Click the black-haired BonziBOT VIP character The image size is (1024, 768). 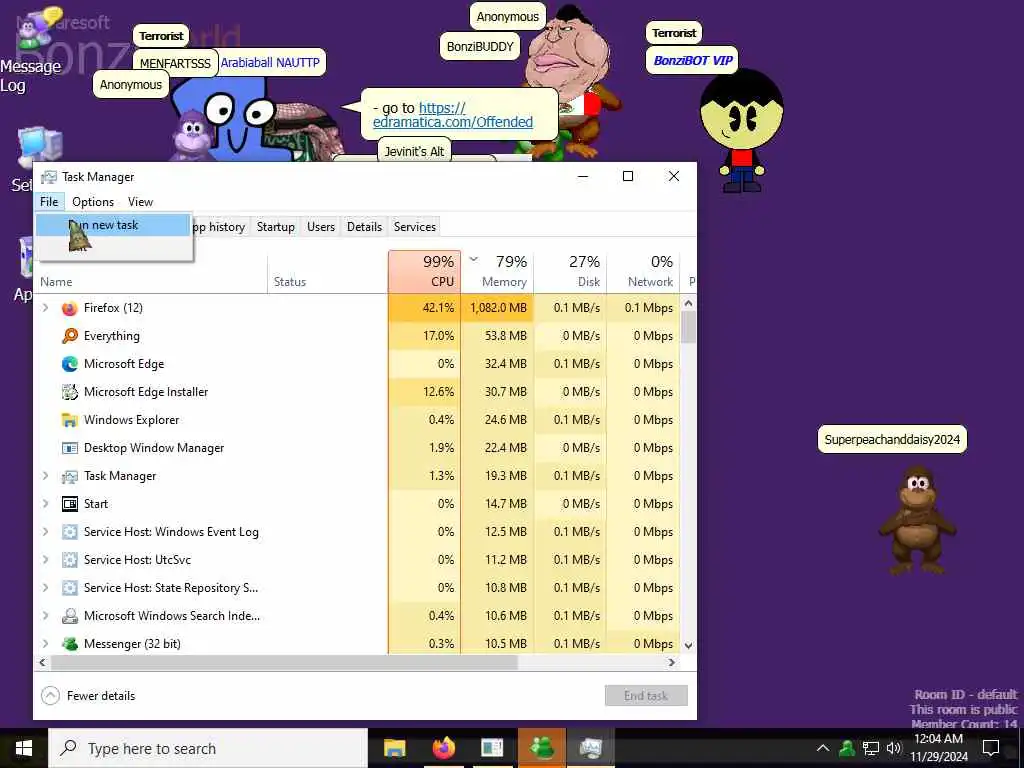coord(741,131)
